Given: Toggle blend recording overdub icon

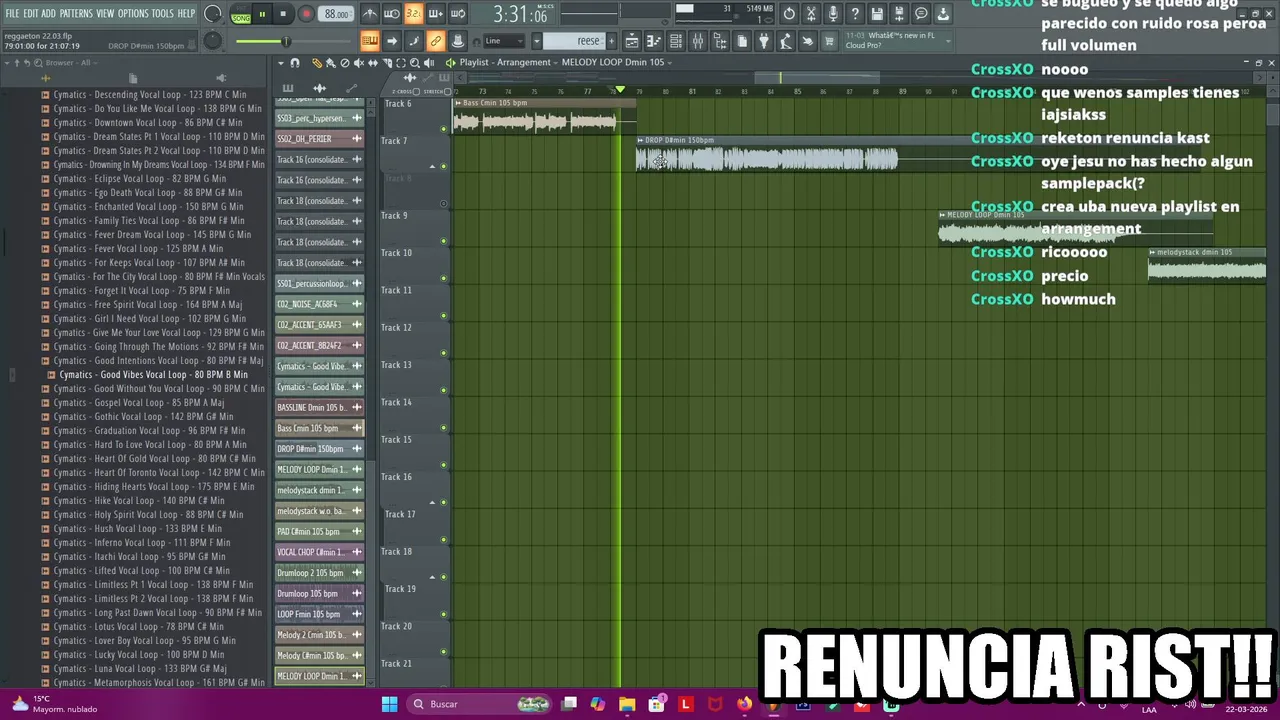Looking at the screenshot, I should coord(435,14).
